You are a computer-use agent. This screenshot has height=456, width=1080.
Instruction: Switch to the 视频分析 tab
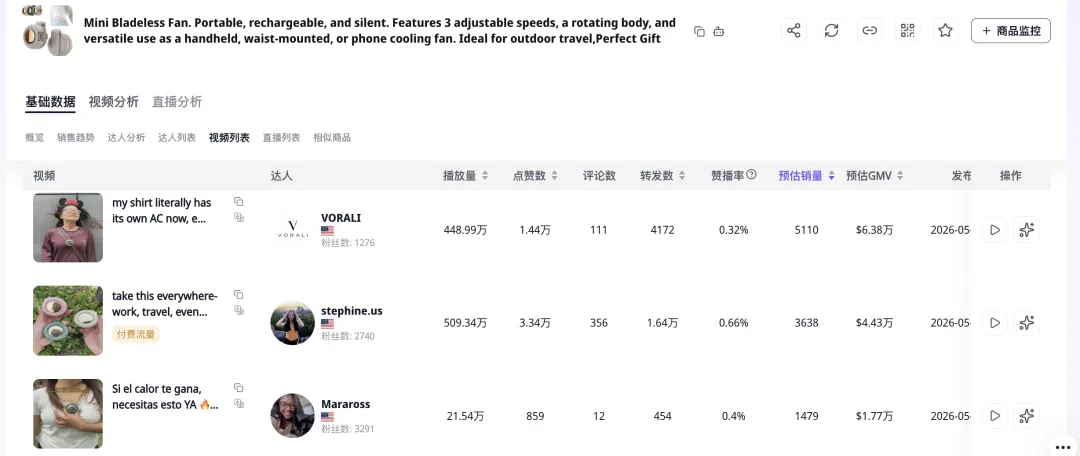[114, 102]
